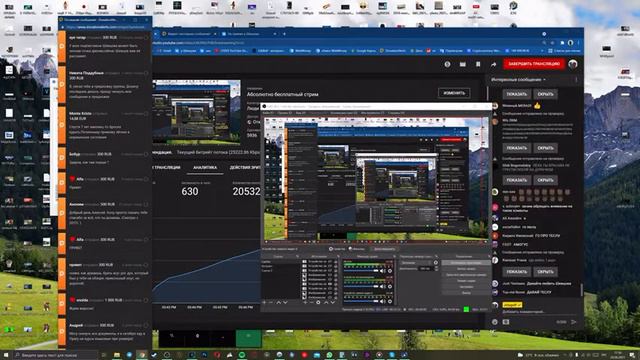
Task: Open the Правка menu in OBS
Action: (284, 113)
